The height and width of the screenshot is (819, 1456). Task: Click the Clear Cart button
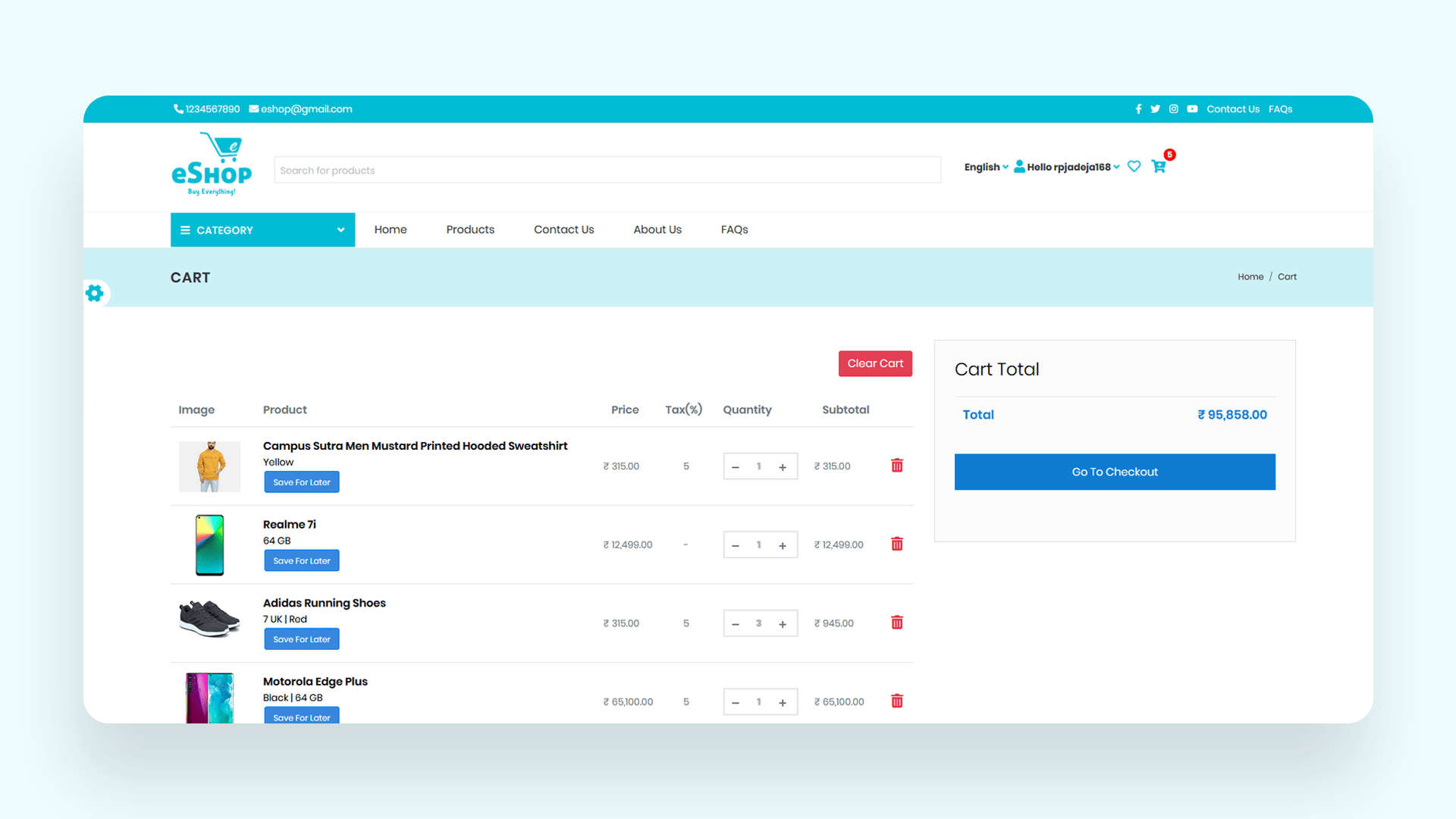(x=875, y=363)
